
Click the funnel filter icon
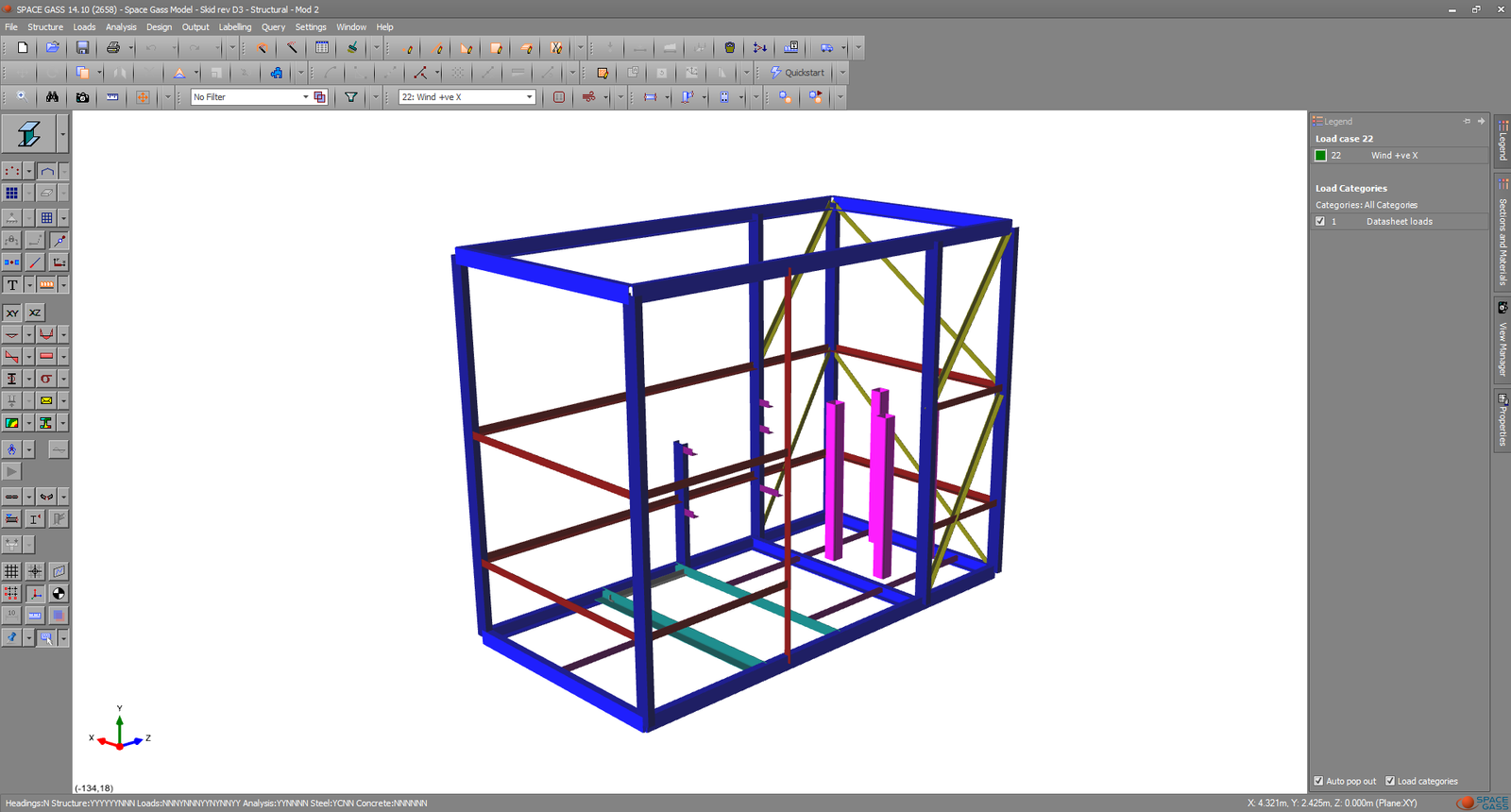point(351,97)
